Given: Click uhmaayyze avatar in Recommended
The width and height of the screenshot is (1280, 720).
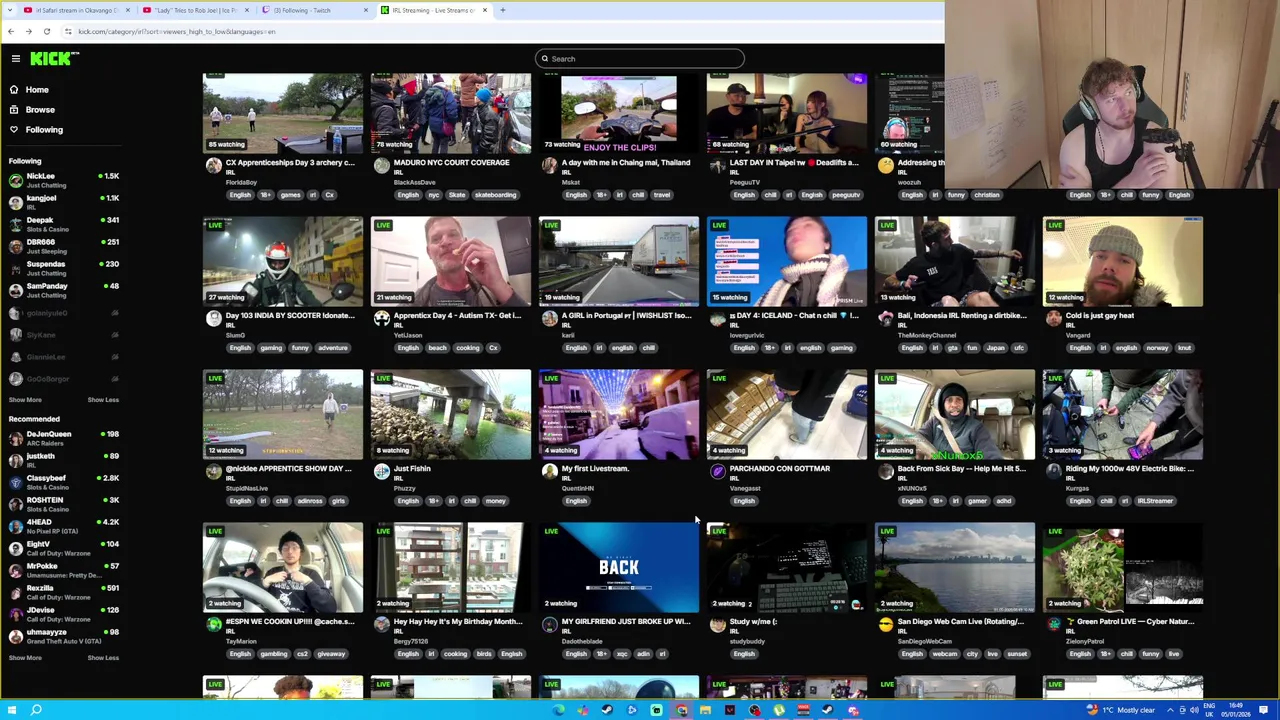Looking at the screenshot, I should point(15,636).
